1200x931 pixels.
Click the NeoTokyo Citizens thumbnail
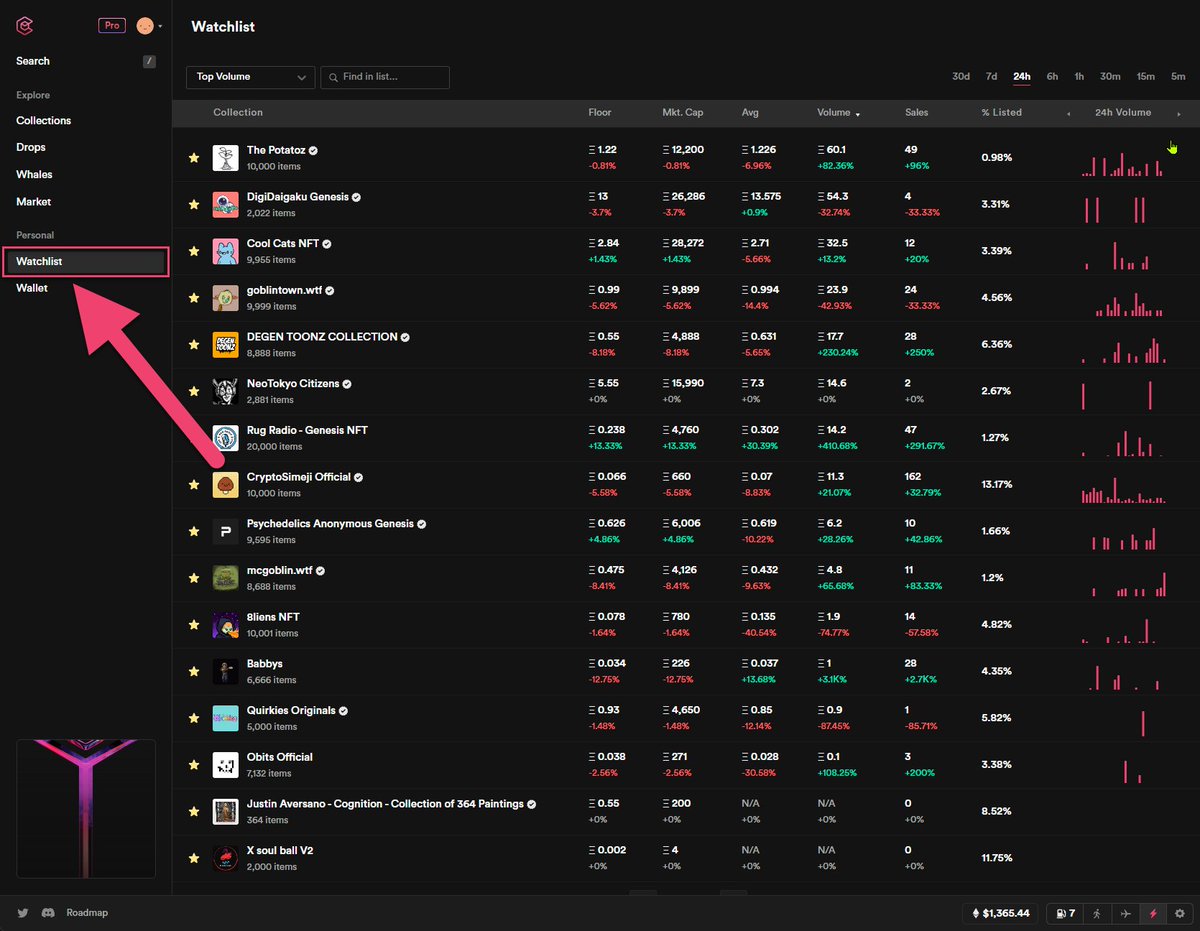225,391
